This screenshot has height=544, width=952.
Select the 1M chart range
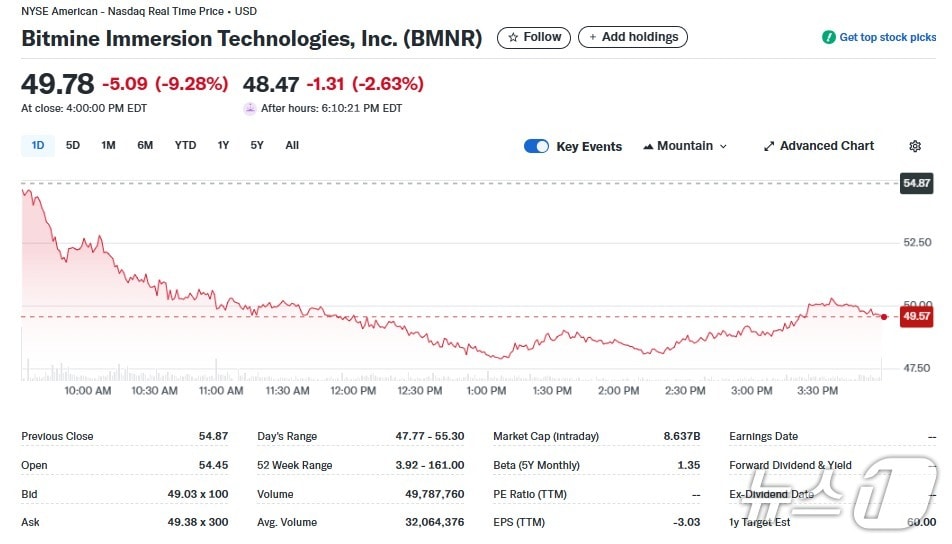pos(108,145)
